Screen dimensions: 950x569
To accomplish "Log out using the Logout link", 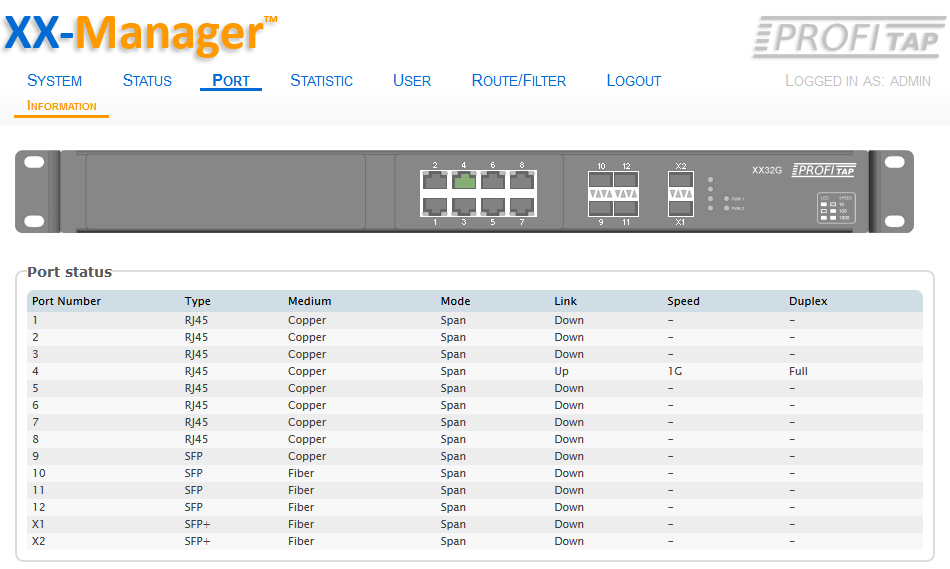I will click(633, 81).
